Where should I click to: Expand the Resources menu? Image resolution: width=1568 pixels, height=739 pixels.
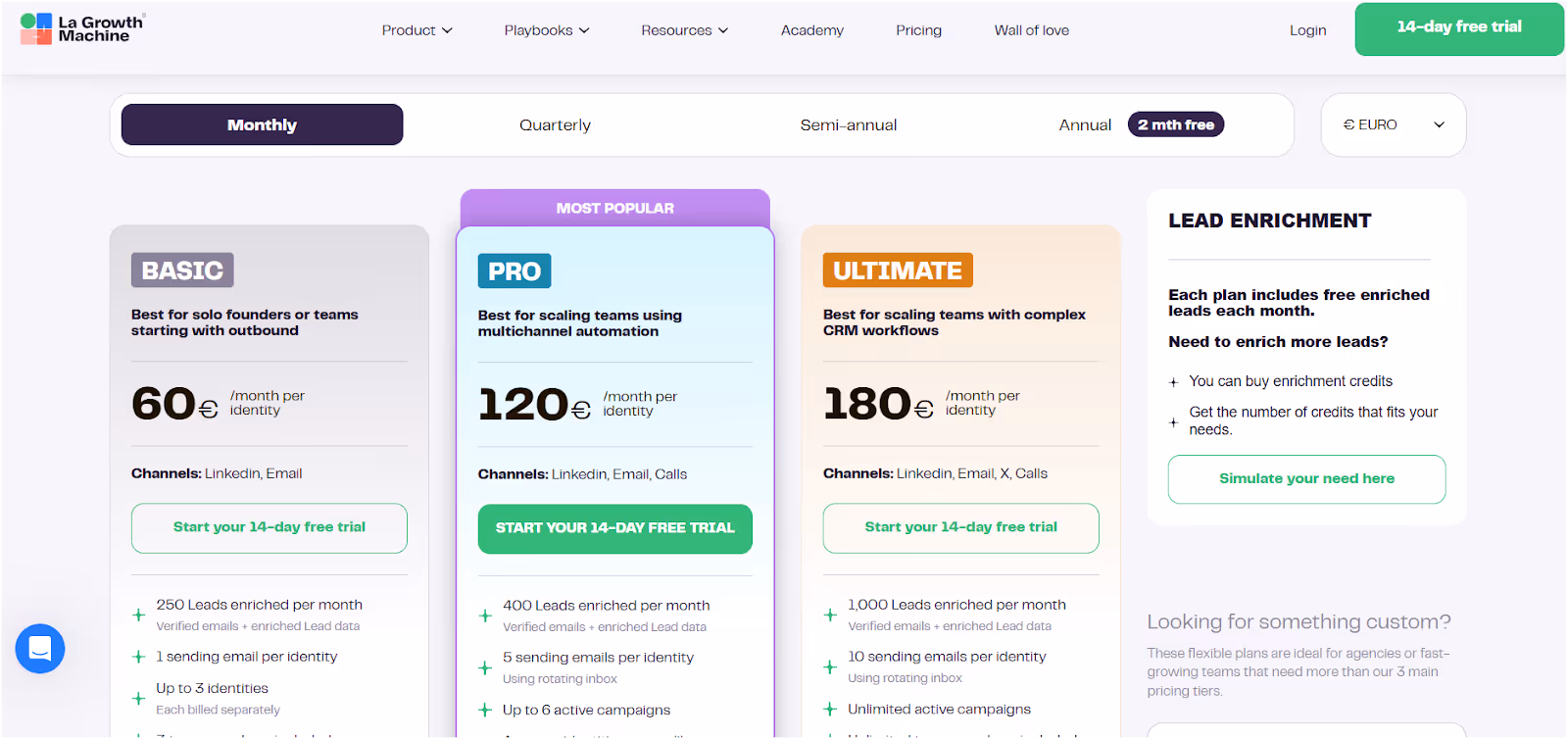pos(685,30)
